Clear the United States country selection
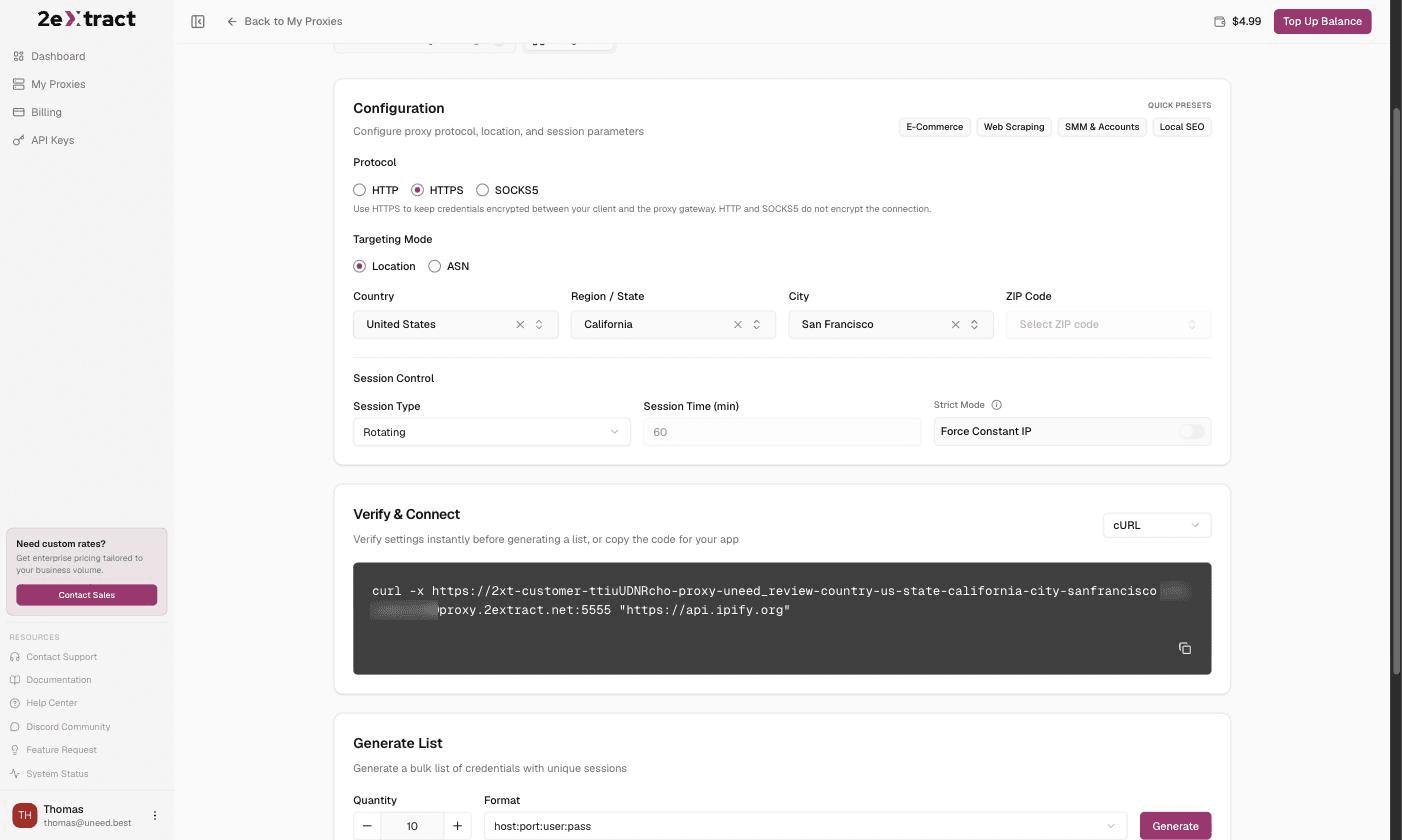Viewport: 1402px width, 840px height. [520, 324]
